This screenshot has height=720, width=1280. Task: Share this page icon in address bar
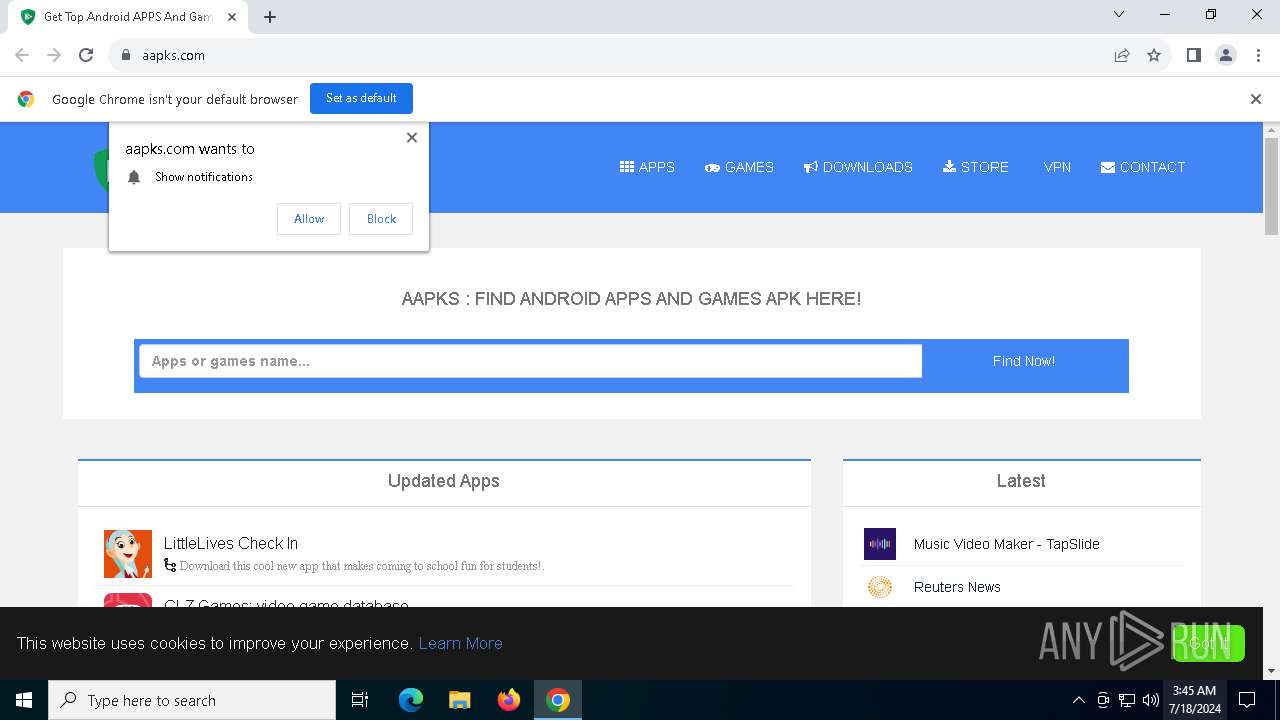(1122, 55)
